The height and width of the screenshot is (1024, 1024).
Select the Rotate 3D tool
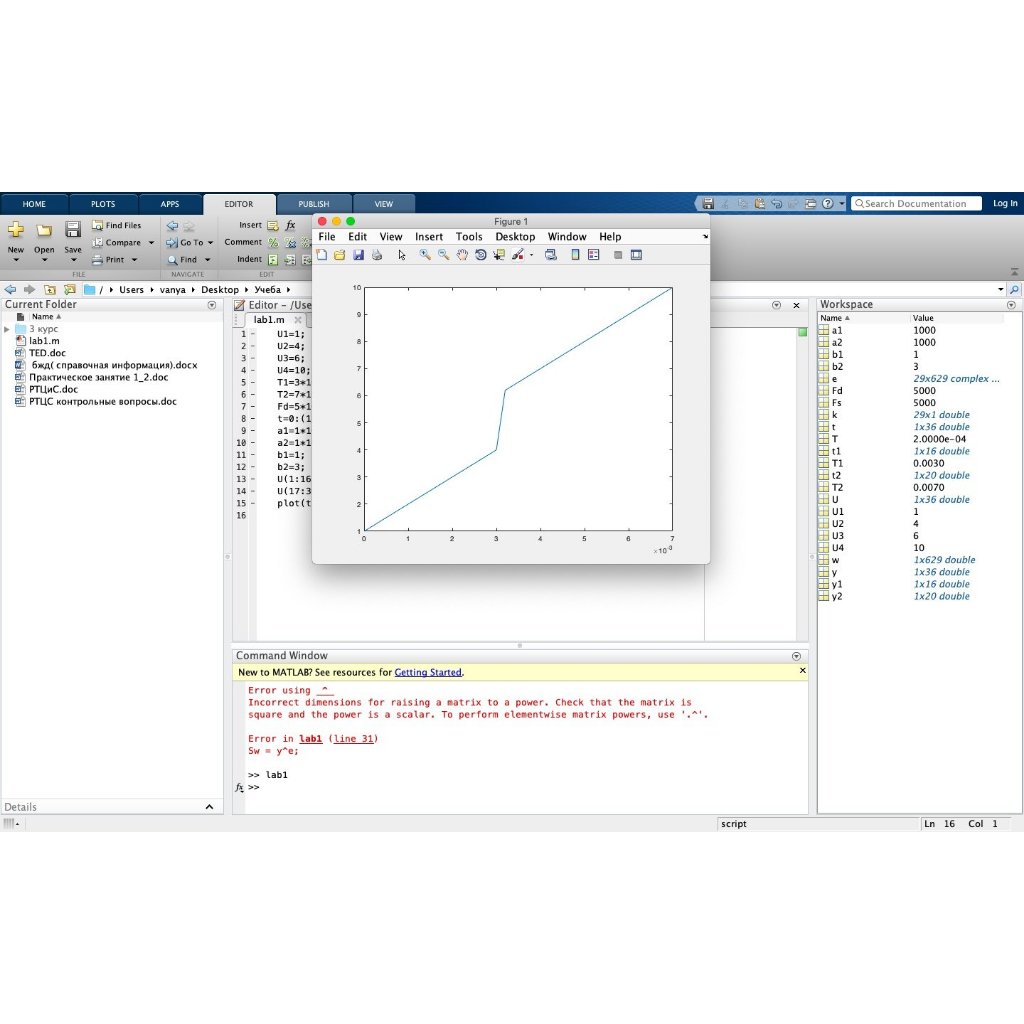point(481,255)
